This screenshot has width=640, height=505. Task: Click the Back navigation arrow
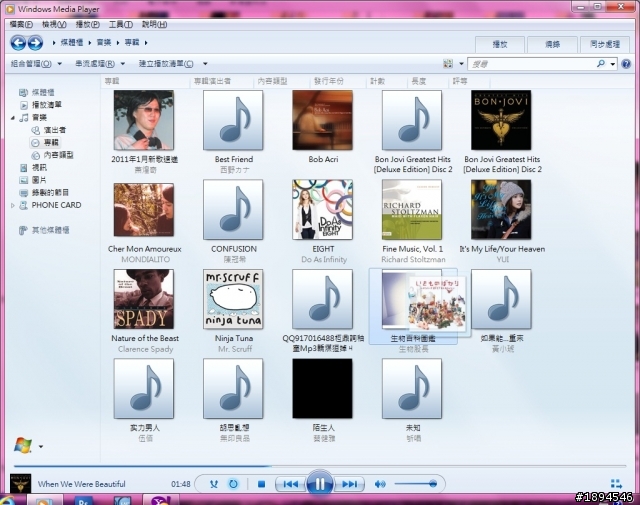coord(18,42)
